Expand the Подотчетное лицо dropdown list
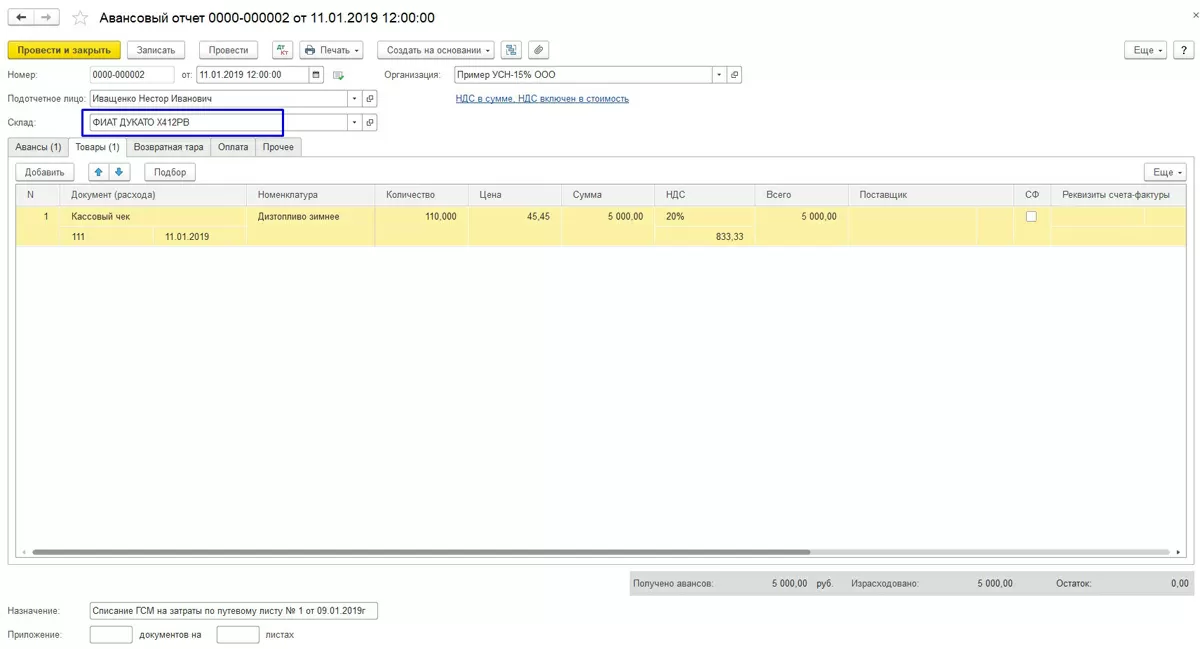 (354, 98)
